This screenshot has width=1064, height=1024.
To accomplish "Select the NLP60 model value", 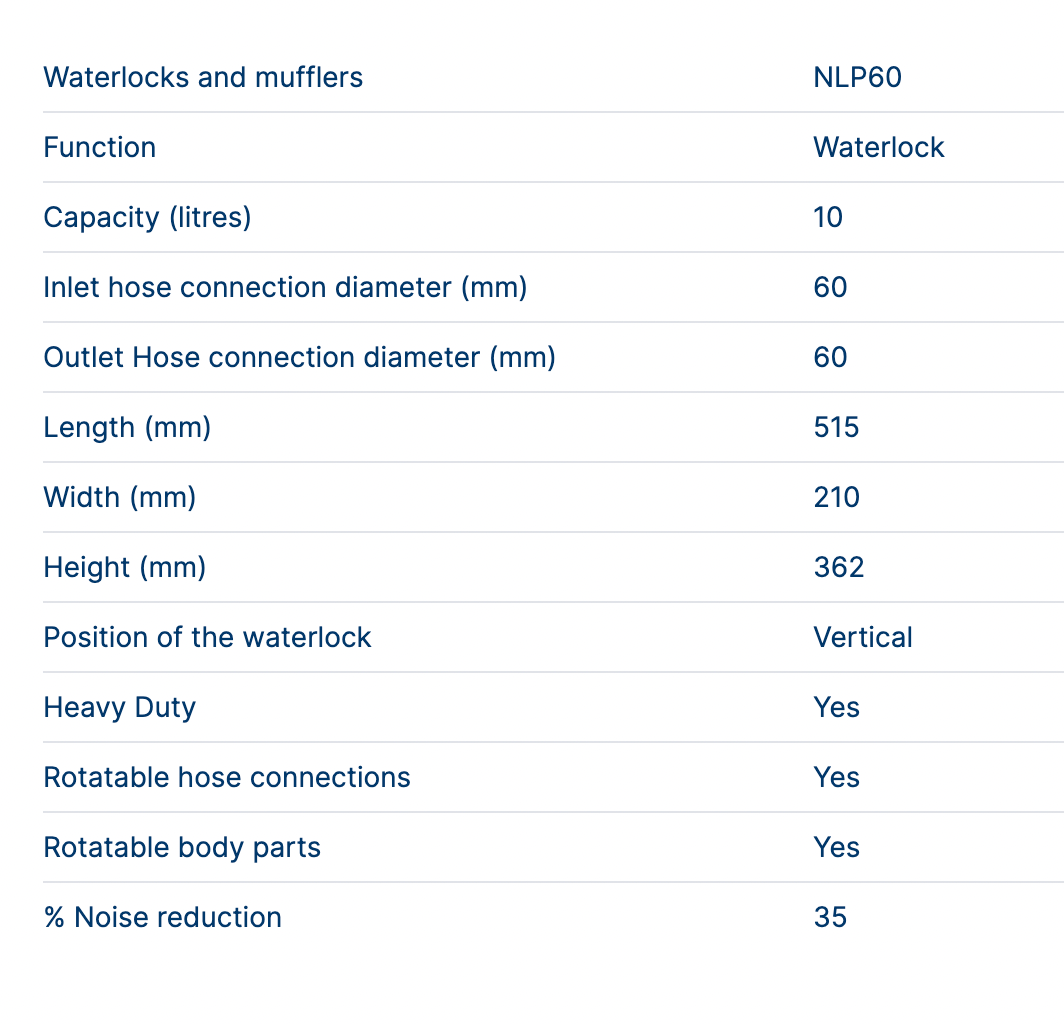I will 857,77.
